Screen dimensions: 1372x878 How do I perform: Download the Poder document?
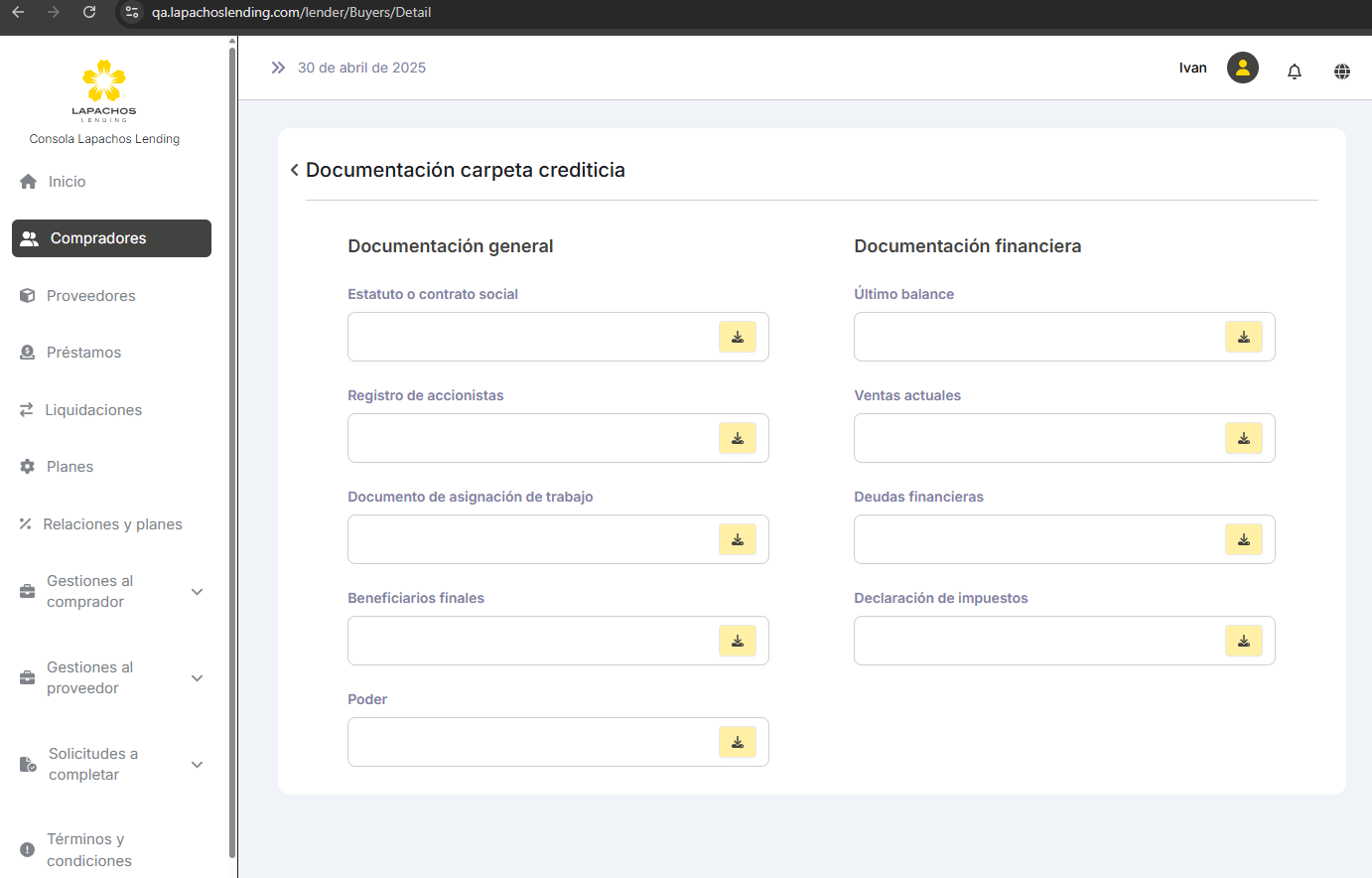tap(737, 742)
